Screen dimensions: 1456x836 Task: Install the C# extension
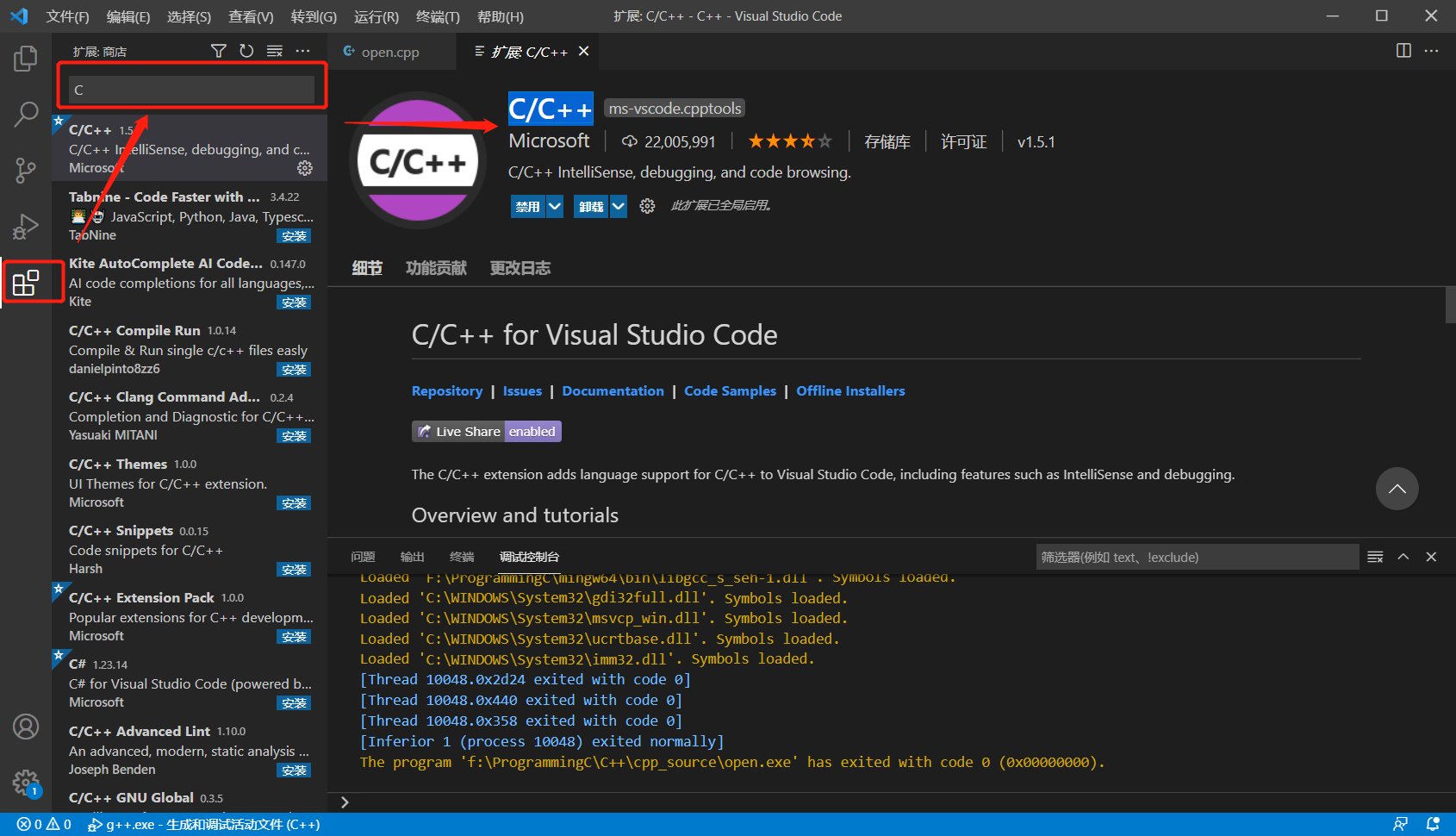click(x=294, y=703)
